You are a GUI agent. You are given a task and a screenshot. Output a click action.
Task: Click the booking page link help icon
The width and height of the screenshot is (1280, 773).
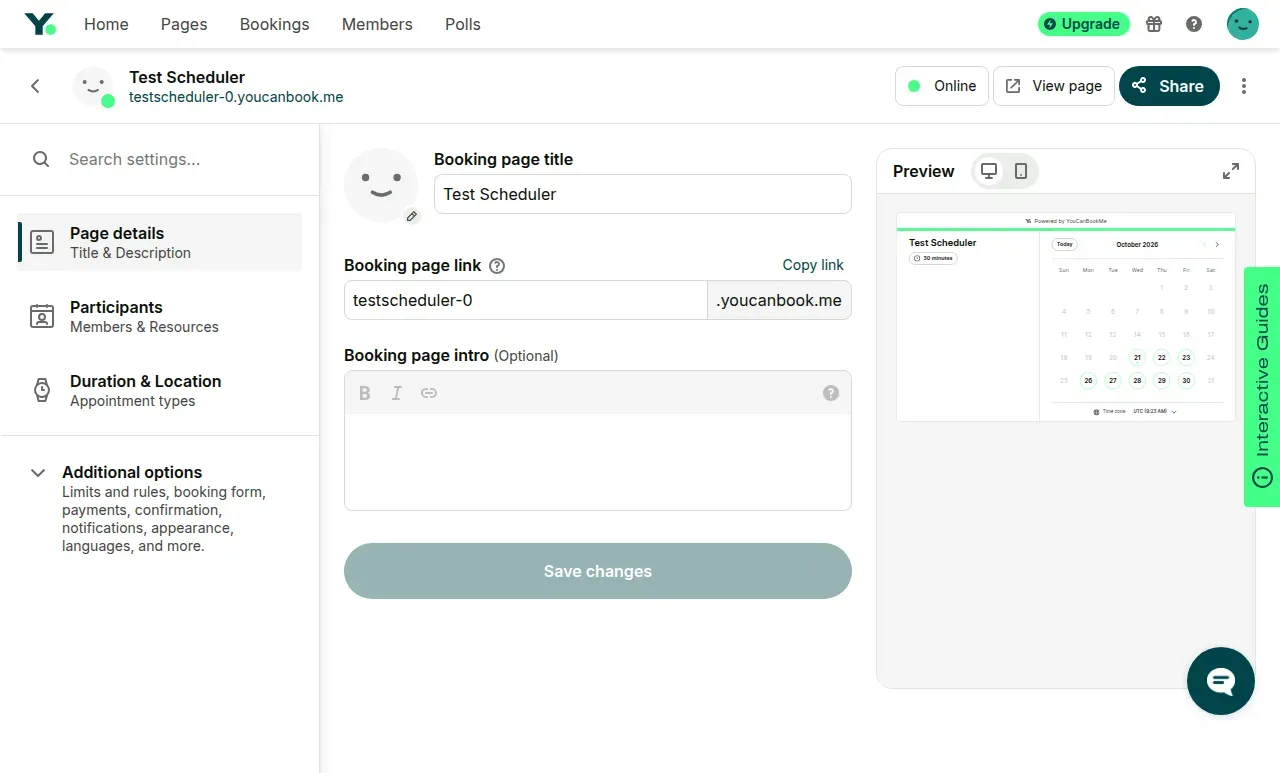point(497,266)
